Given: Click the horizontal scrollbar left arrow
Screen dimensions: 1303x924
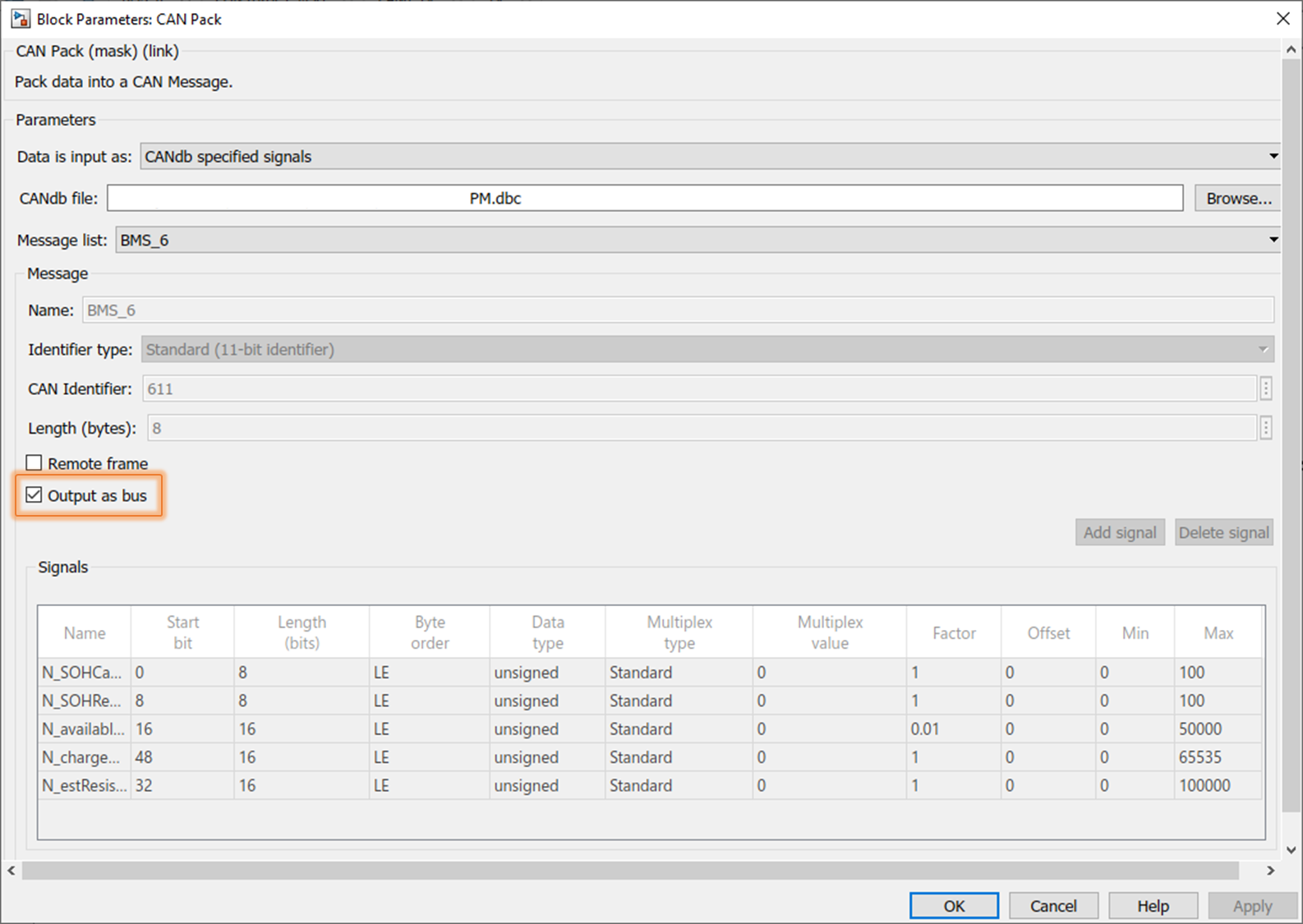Looking at the screenshot, I should [x=11, y=870].
